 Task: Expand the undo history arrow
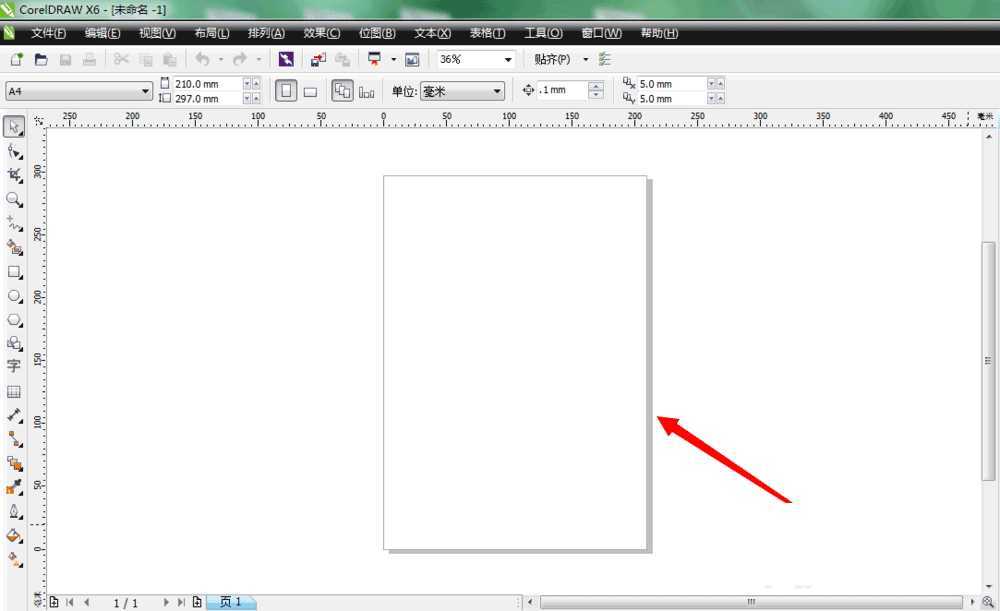pos(221,59)
